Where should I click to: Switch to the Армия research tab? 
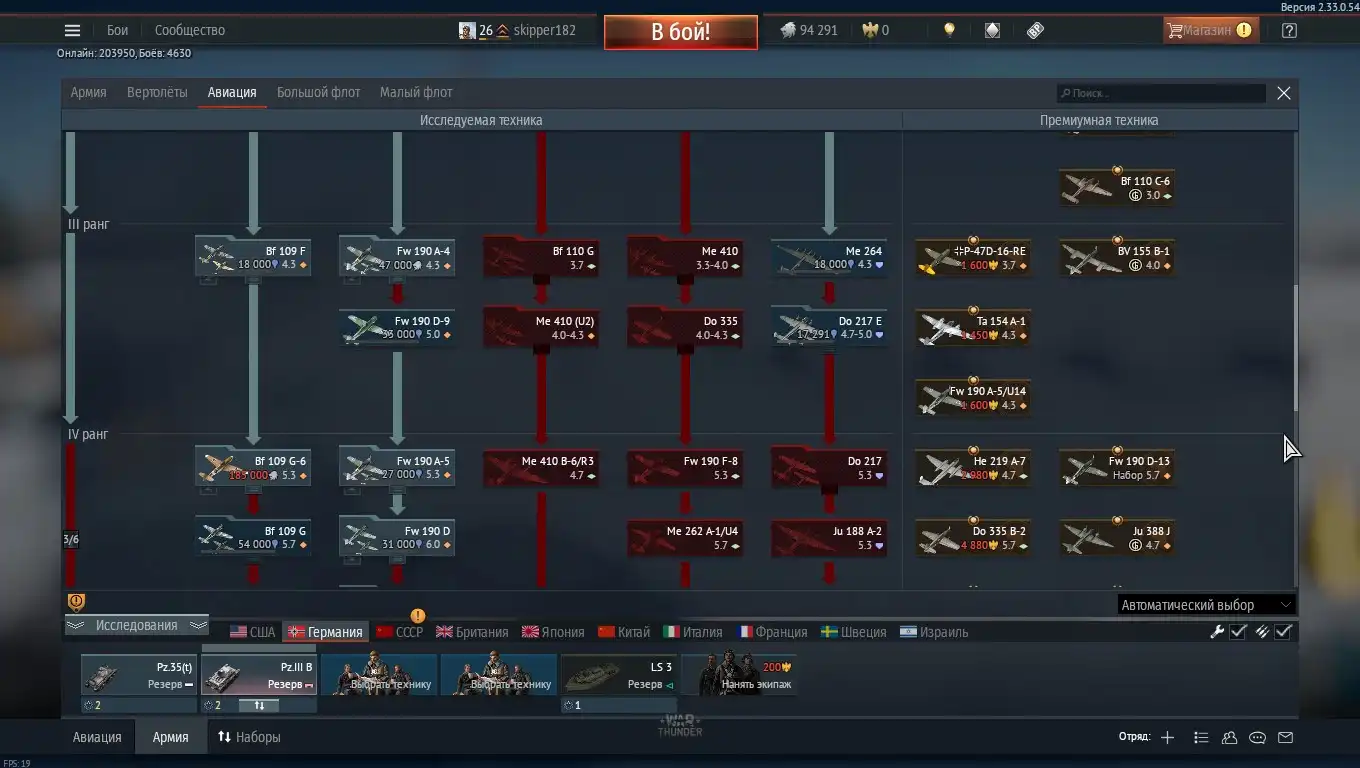(88, 92)
